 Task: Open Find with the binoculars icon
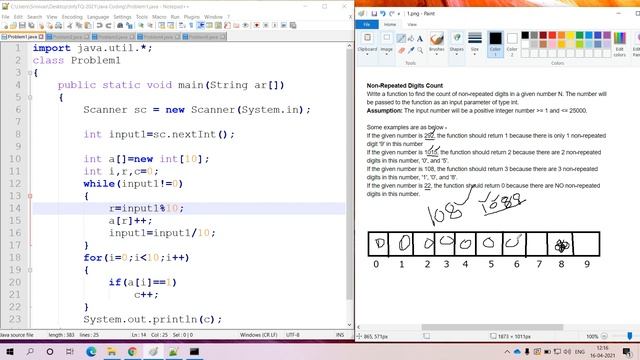point(120,25)
